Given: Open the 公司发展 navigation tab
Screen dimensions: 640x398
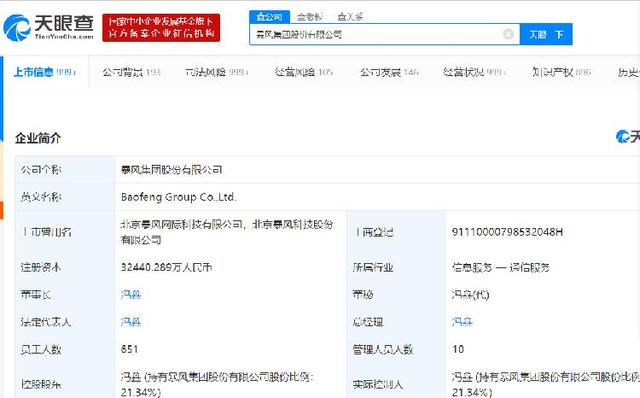Looking at the screenshot, I should 389,72.
